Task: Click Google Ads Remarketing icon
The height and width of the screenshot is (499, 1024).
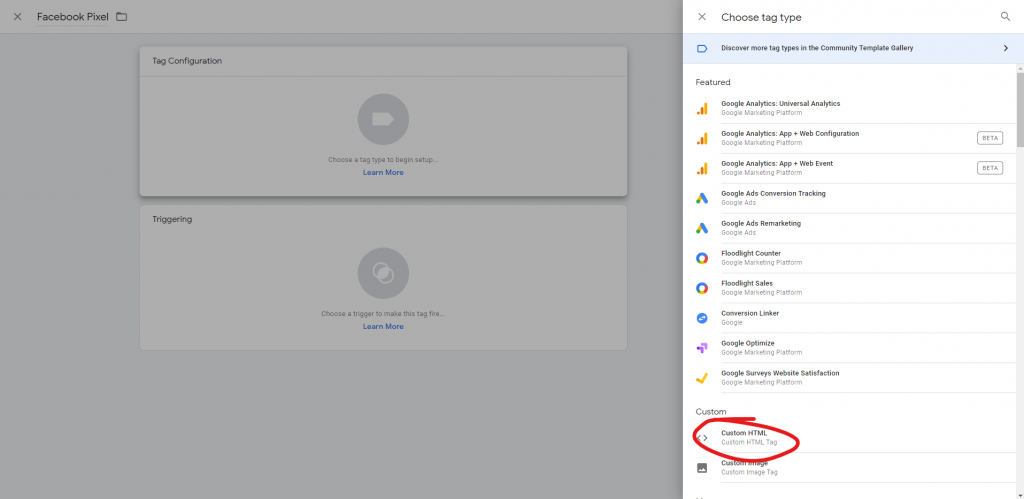Action: (702, 228)
